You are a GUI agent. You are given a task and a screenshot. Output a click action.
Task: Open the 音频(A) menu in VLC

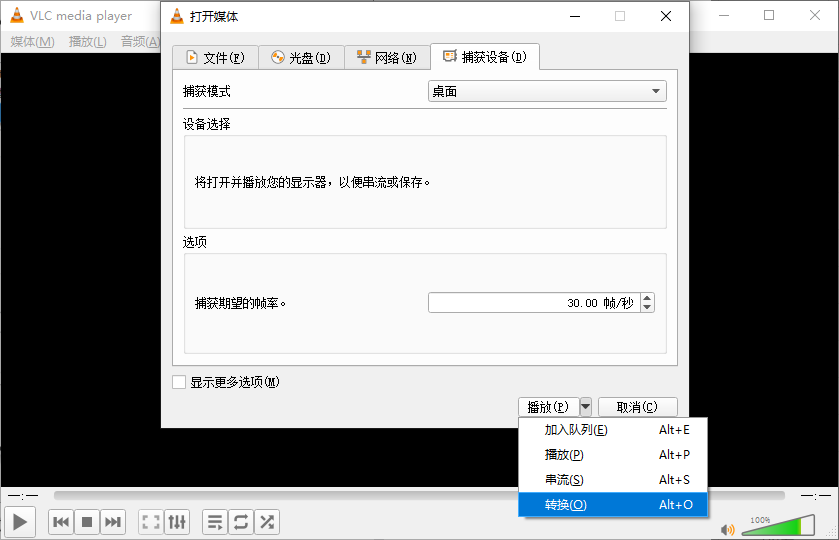(140, 42)
